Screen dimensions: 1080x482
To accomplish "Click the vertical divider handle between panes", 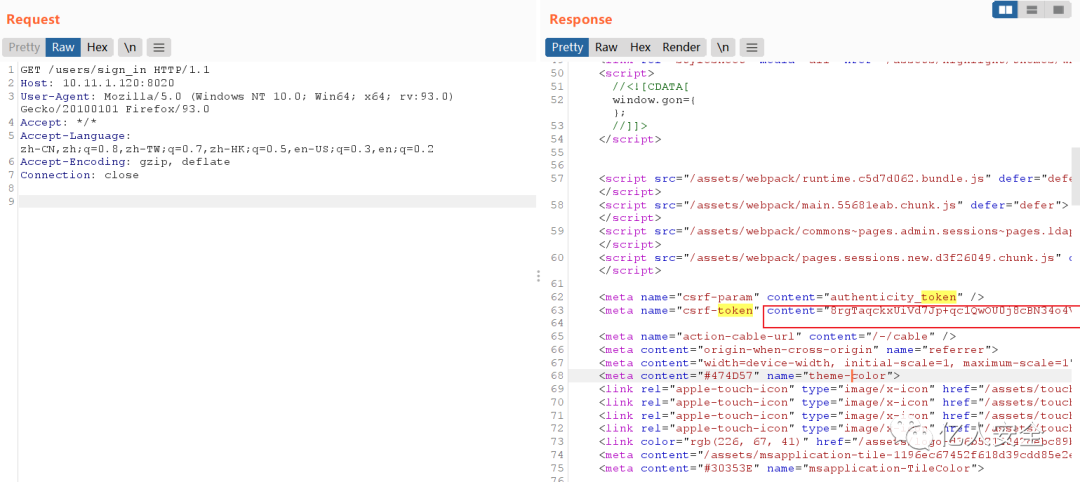I will (538, 276).
